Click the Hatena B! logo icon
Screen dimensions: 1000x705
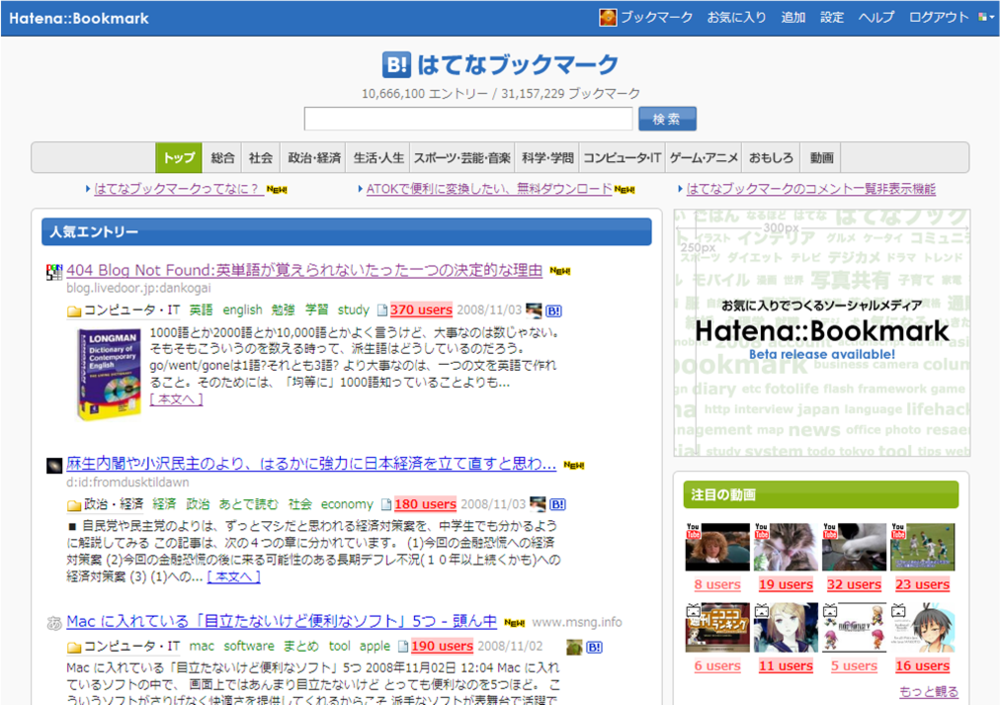(397, 64)
